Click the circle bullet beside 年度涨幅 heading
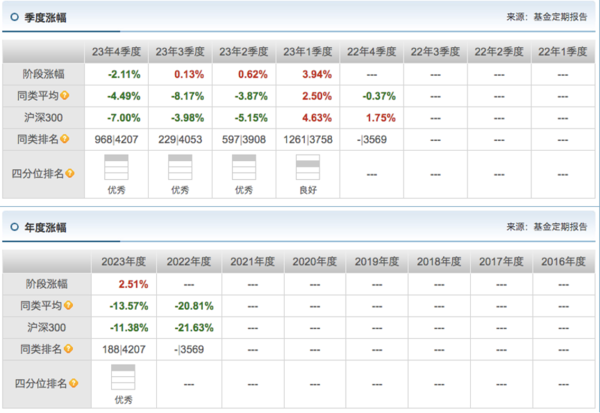Image resolution: width=600 pixels, height=413 pixels. point(15,227)
